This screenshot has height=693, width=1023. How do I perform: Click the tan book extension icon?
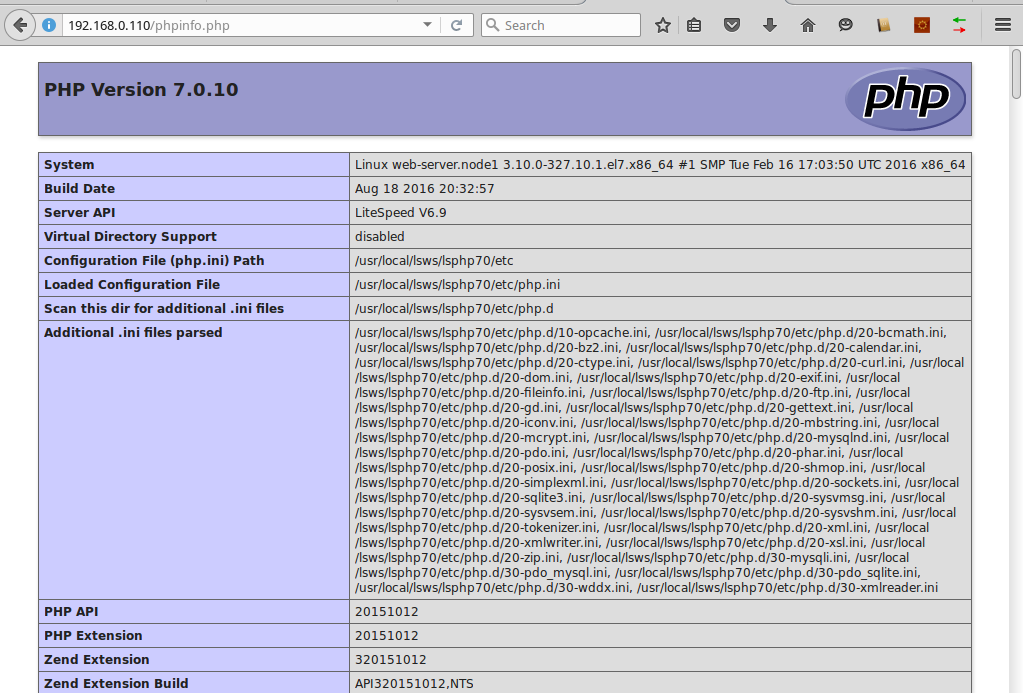(x=883, y=25)
